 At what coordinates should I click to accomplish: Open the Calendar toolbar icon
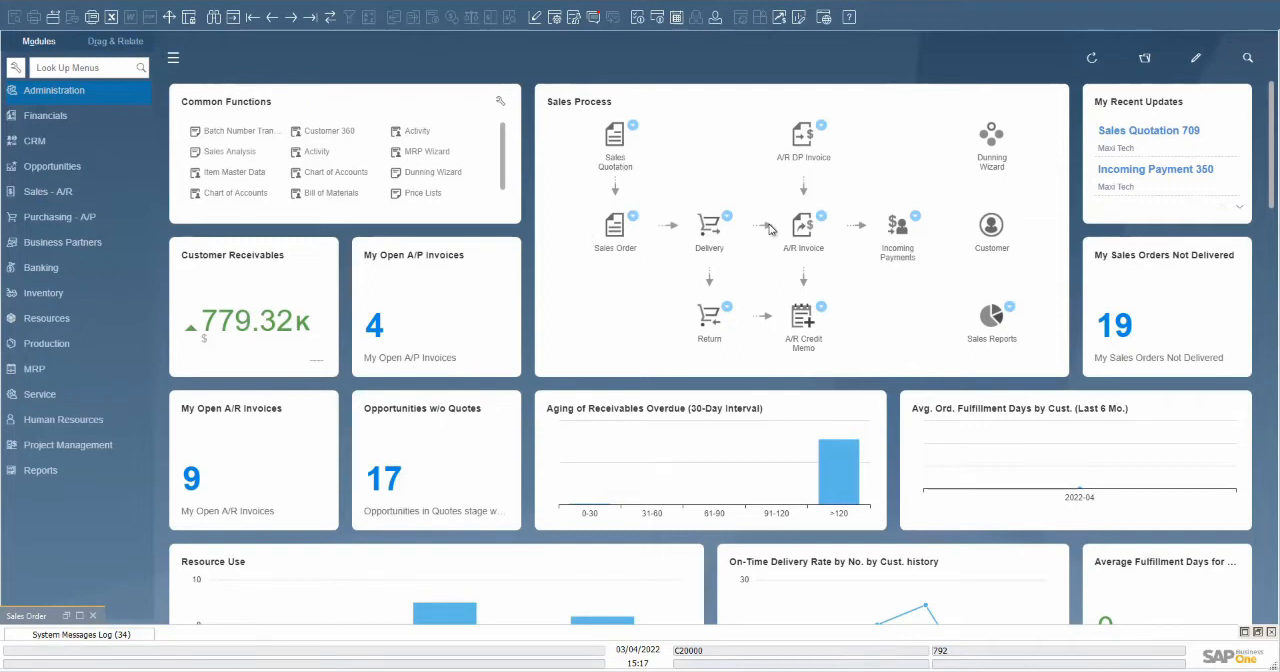(677, 17)
